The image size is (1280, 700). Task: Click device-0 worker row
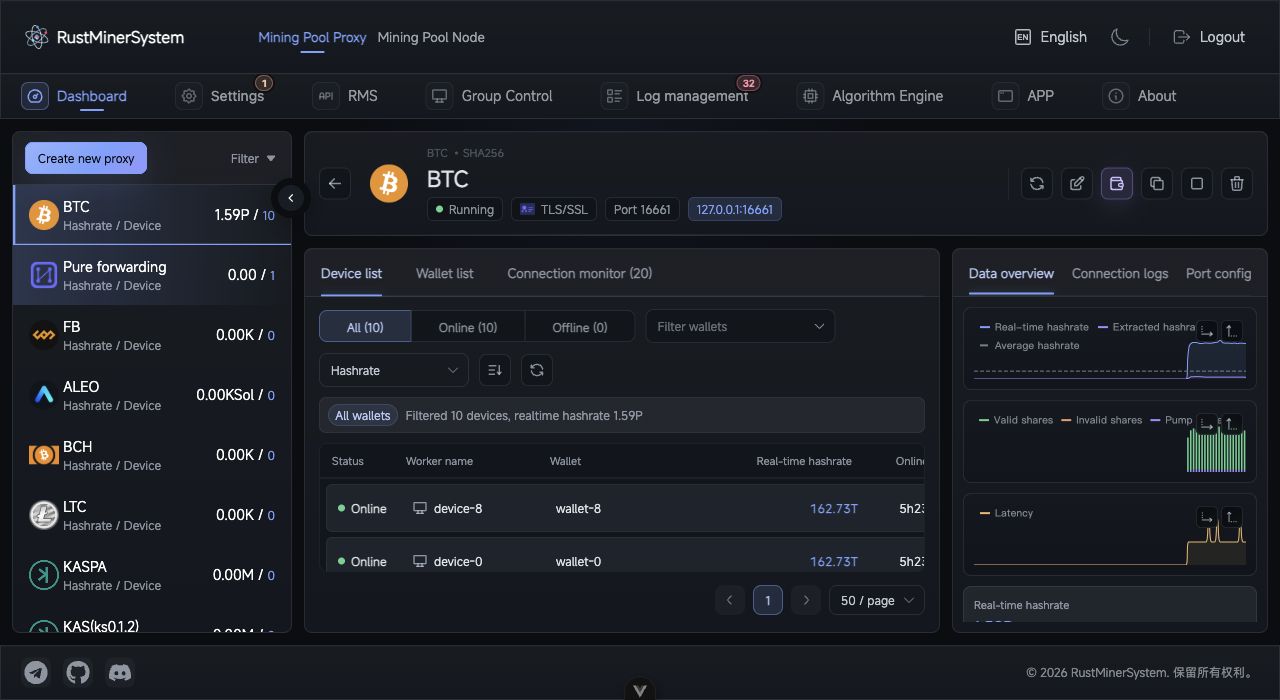pyautogui.click(x=626, y=555)
